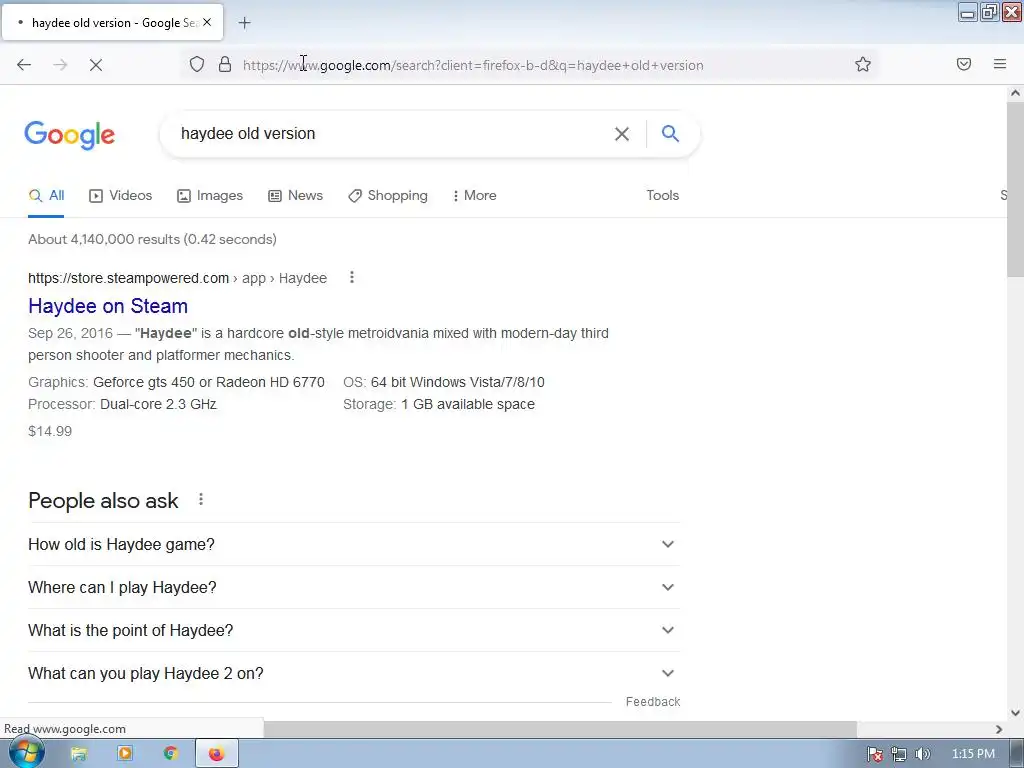Screen dimensions: 1024x768
Task: Select the haydee old version browser tab
Action: point(112,22)
